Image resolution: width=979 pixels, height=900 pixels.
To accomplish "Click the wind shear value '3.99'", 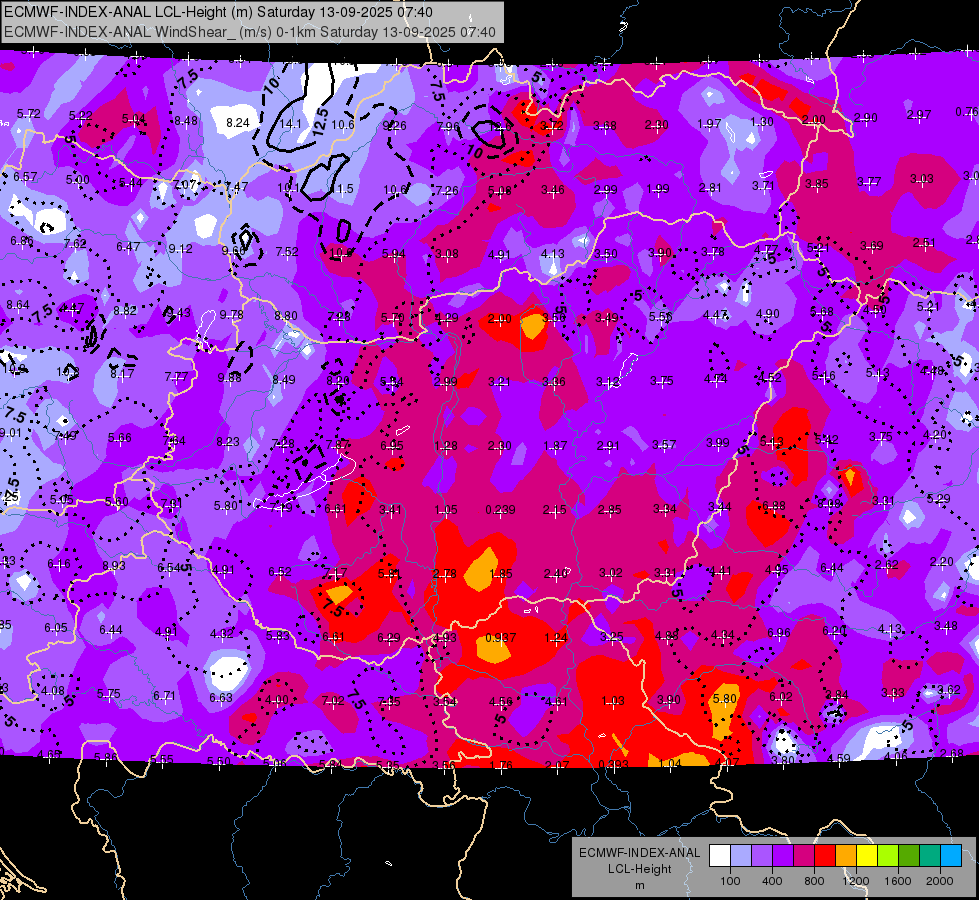I will click(x=718, y=443).
